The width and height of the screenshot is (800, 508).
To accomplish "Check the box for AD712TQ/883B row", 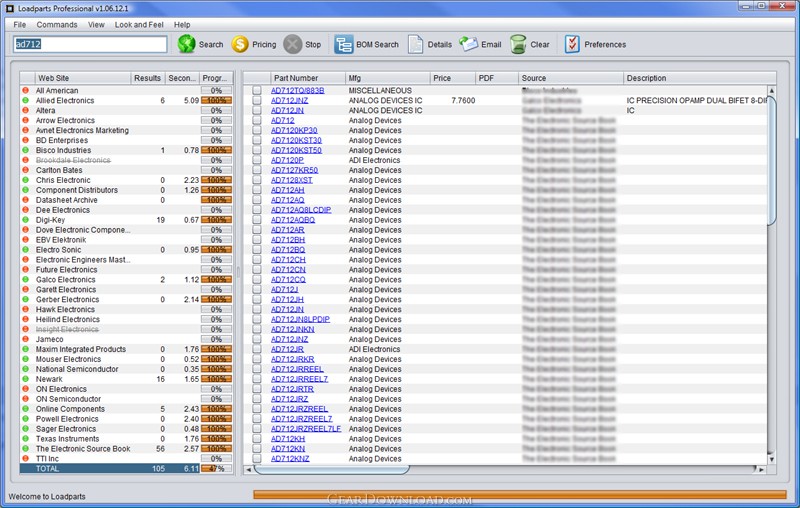I will (x=257, y=90).
